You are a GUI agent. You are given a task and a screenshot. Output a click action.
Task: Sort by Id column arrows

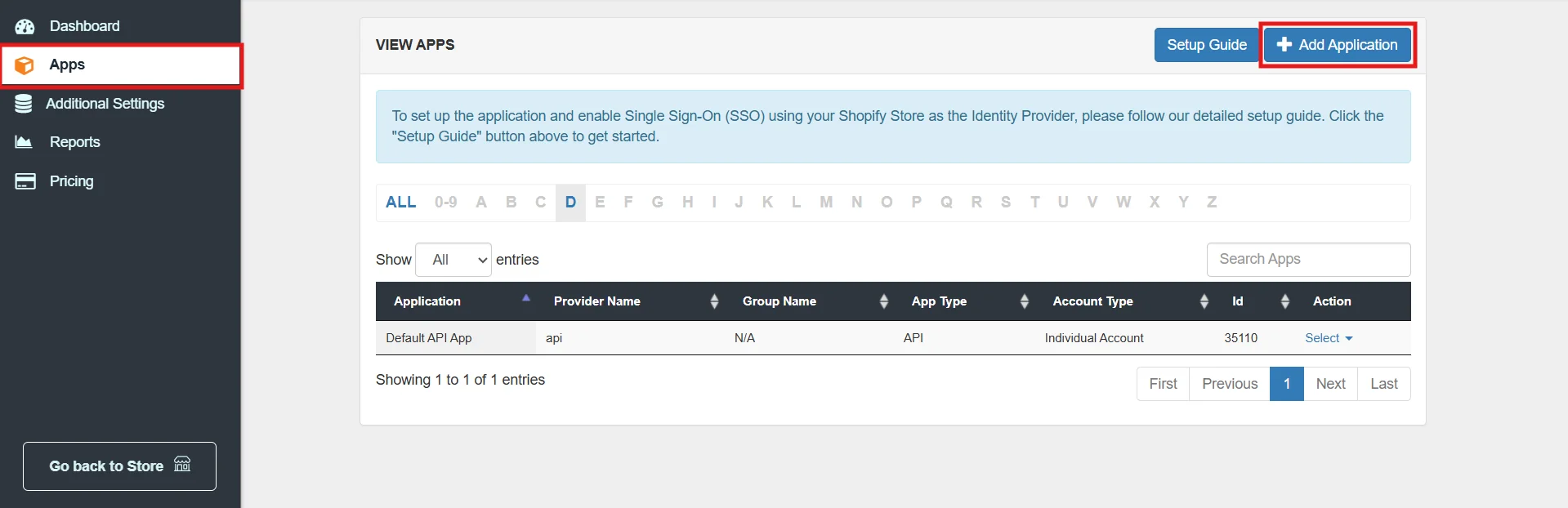point(1284,301)
